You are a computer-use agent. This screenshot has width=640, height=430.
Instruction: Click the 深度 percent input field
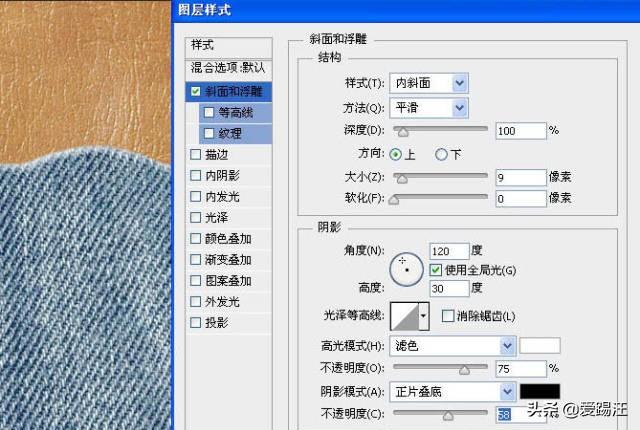coord(521,131)
